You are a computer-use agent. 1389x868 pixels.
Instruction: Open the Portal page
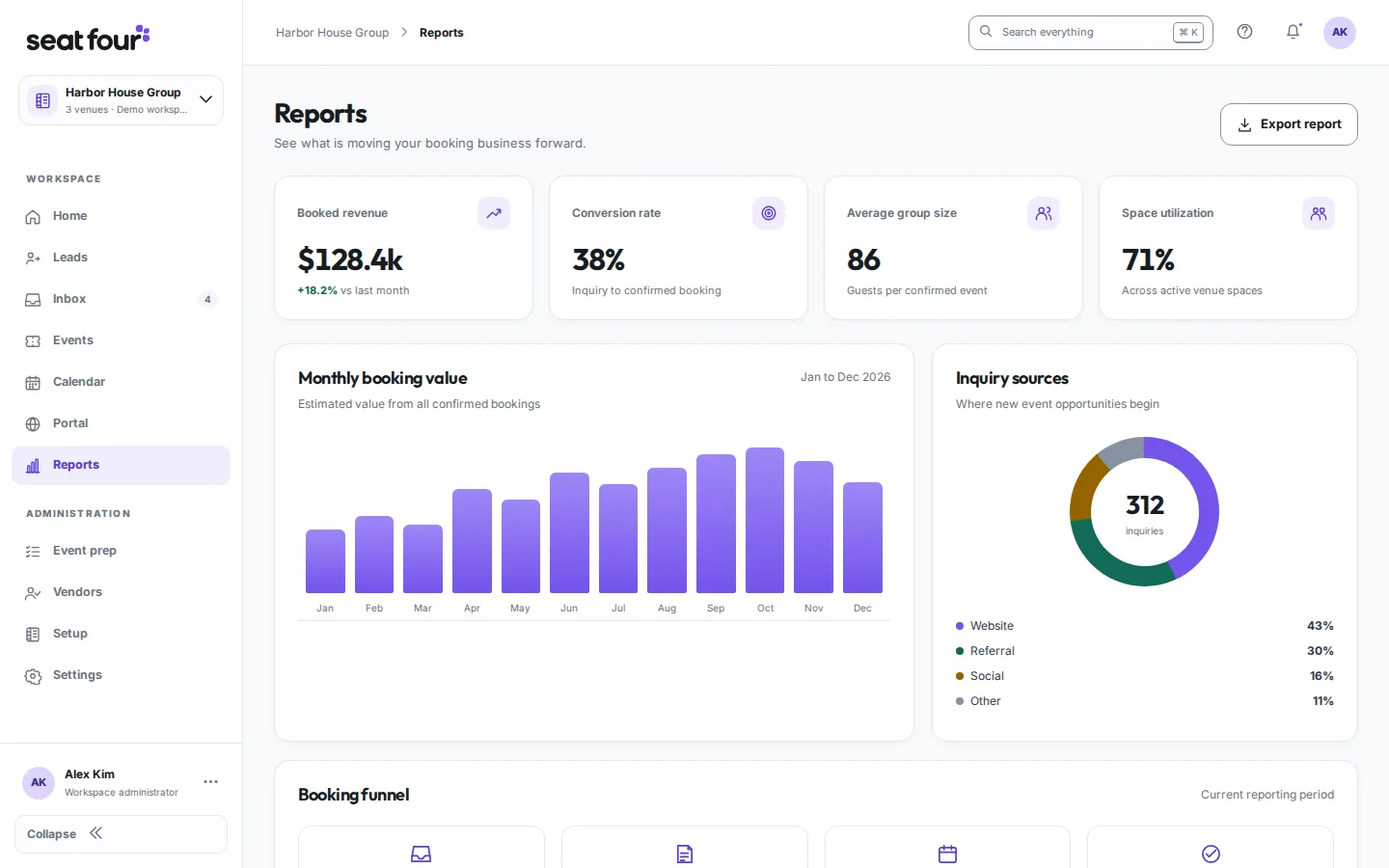(x=121, y=423)
